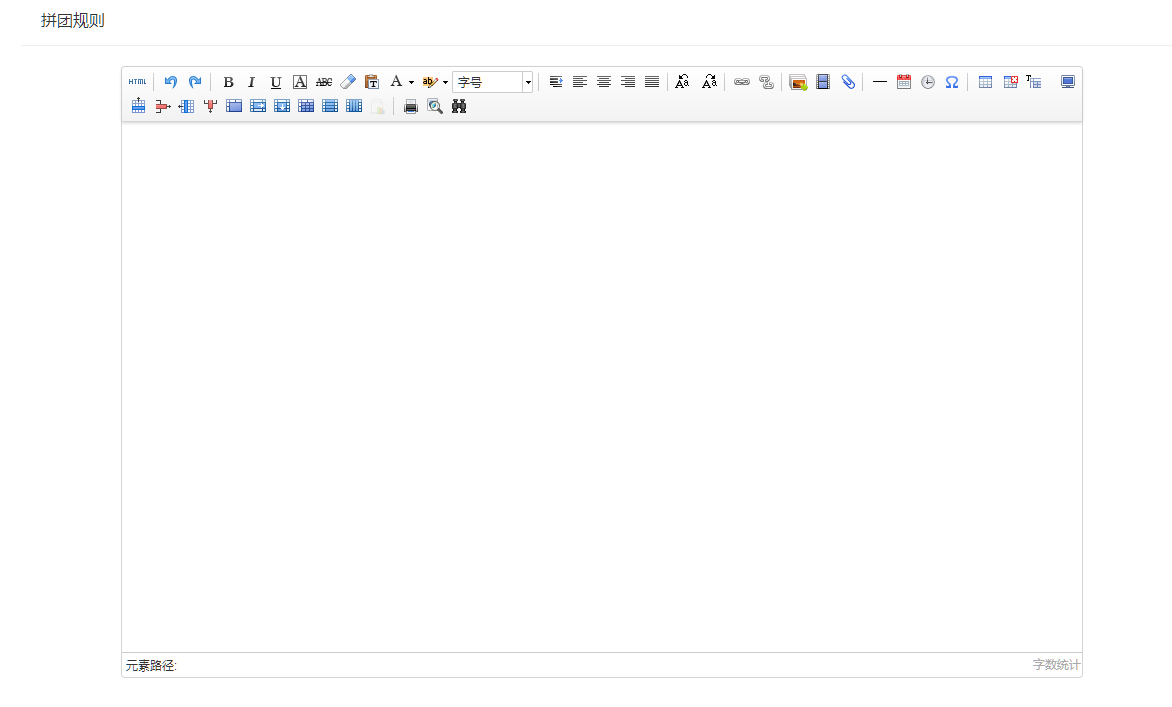Apply the text highlight color button
This screenshot has height=707, width=1172.
pos(430,82)
